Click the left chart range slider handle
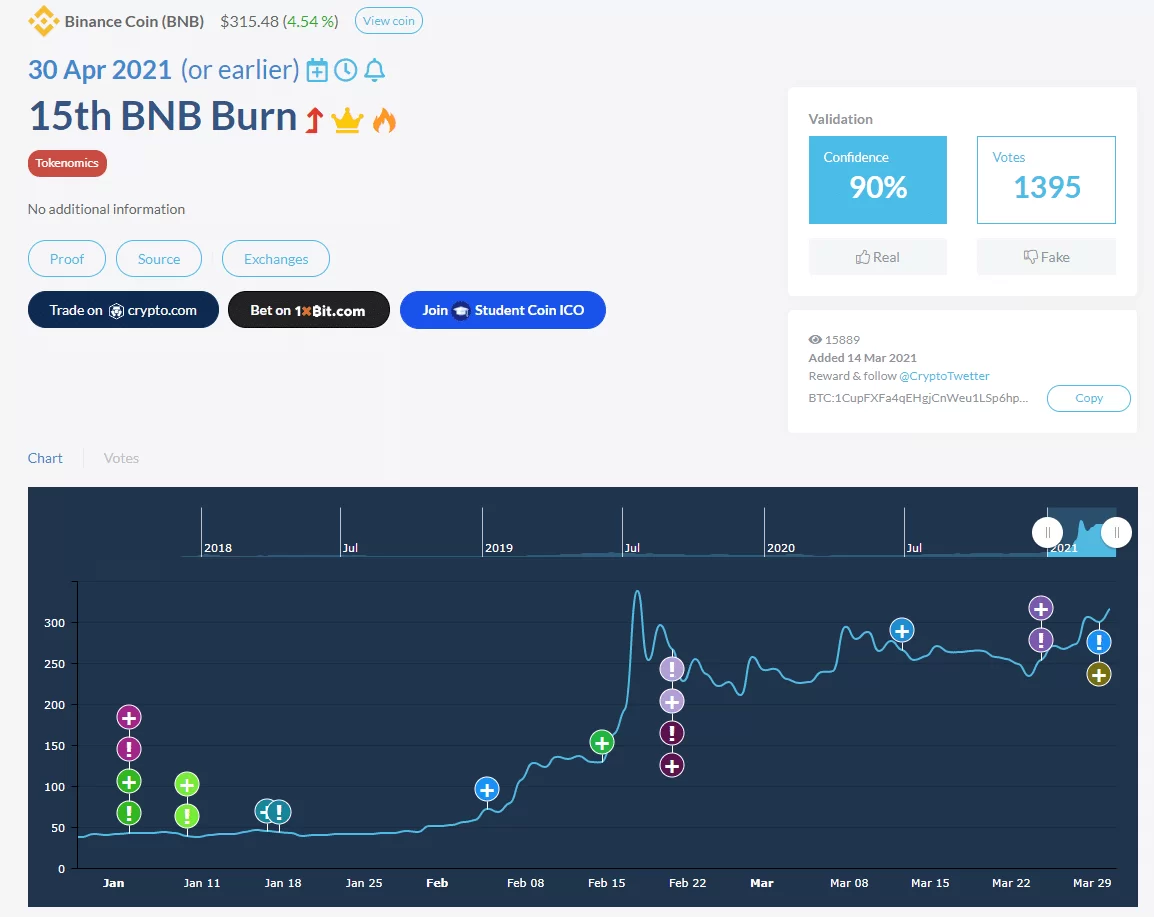 pos(1047,533)
